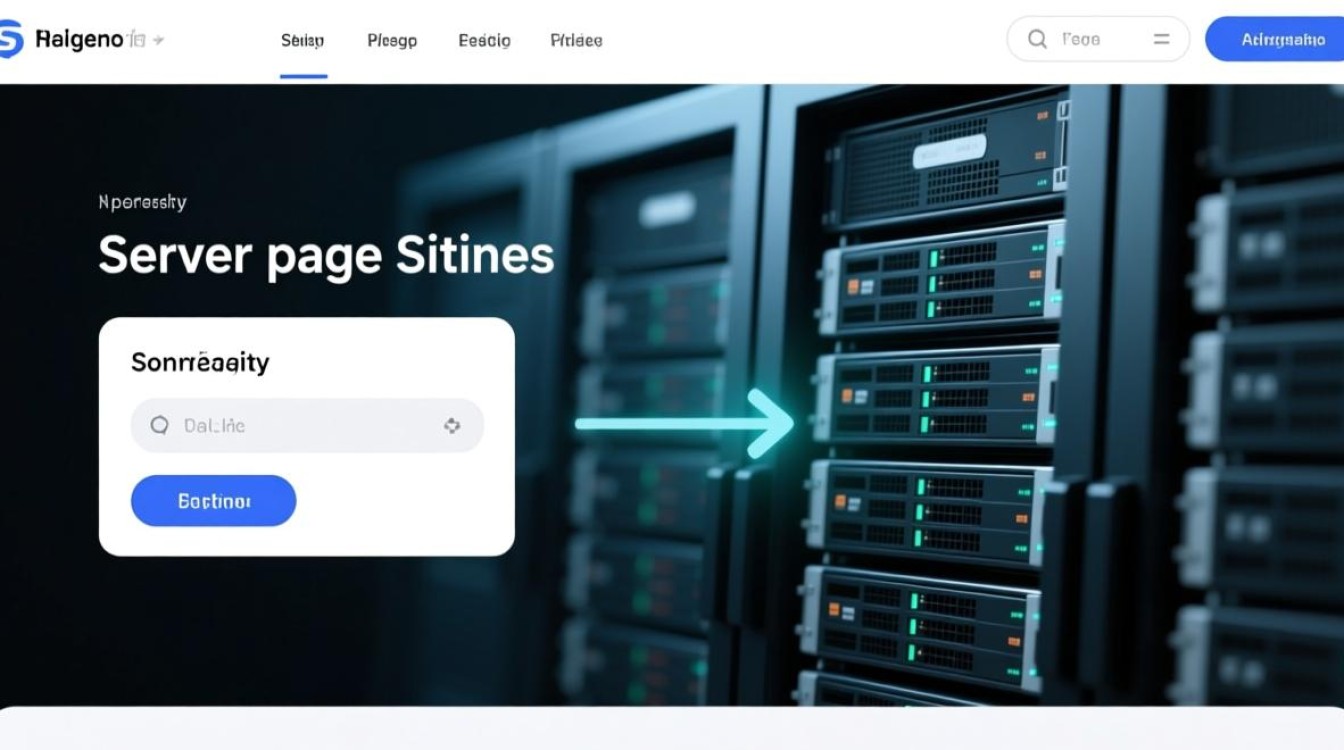Switch to the Pleagp navigation tab

point(392,41)
